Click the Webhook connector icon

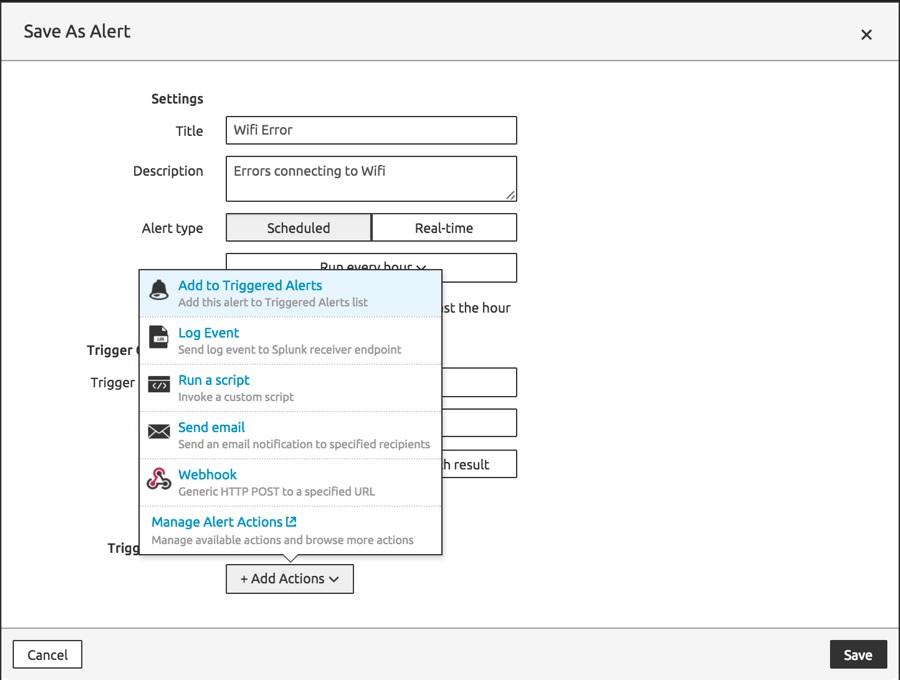[157, 478]
